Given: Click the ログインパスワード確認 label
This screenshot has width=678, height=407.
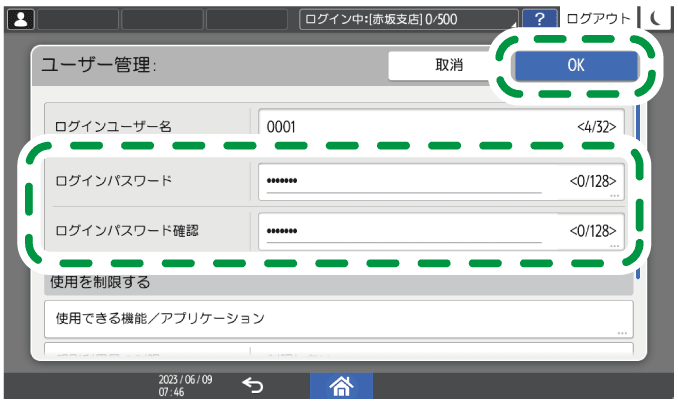Looking at the screenshot, I should tap(127, 231).
